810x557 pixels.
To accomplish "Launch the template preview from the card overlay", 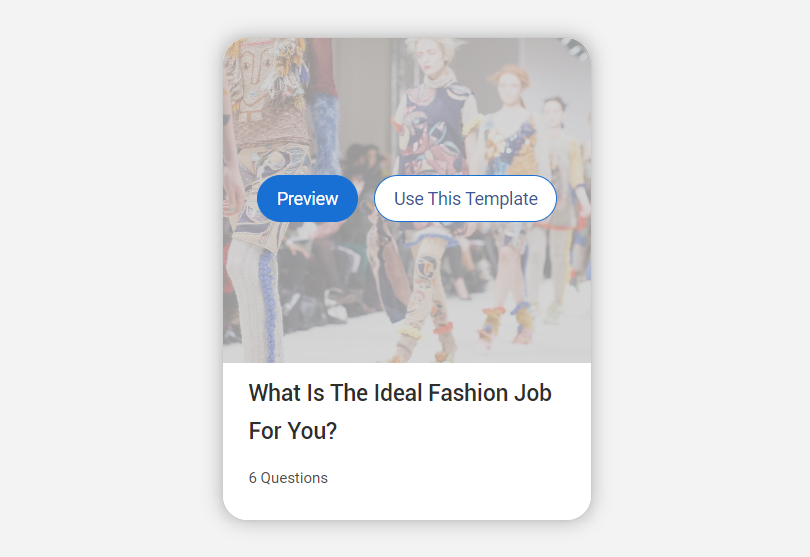I will point(307,198).
